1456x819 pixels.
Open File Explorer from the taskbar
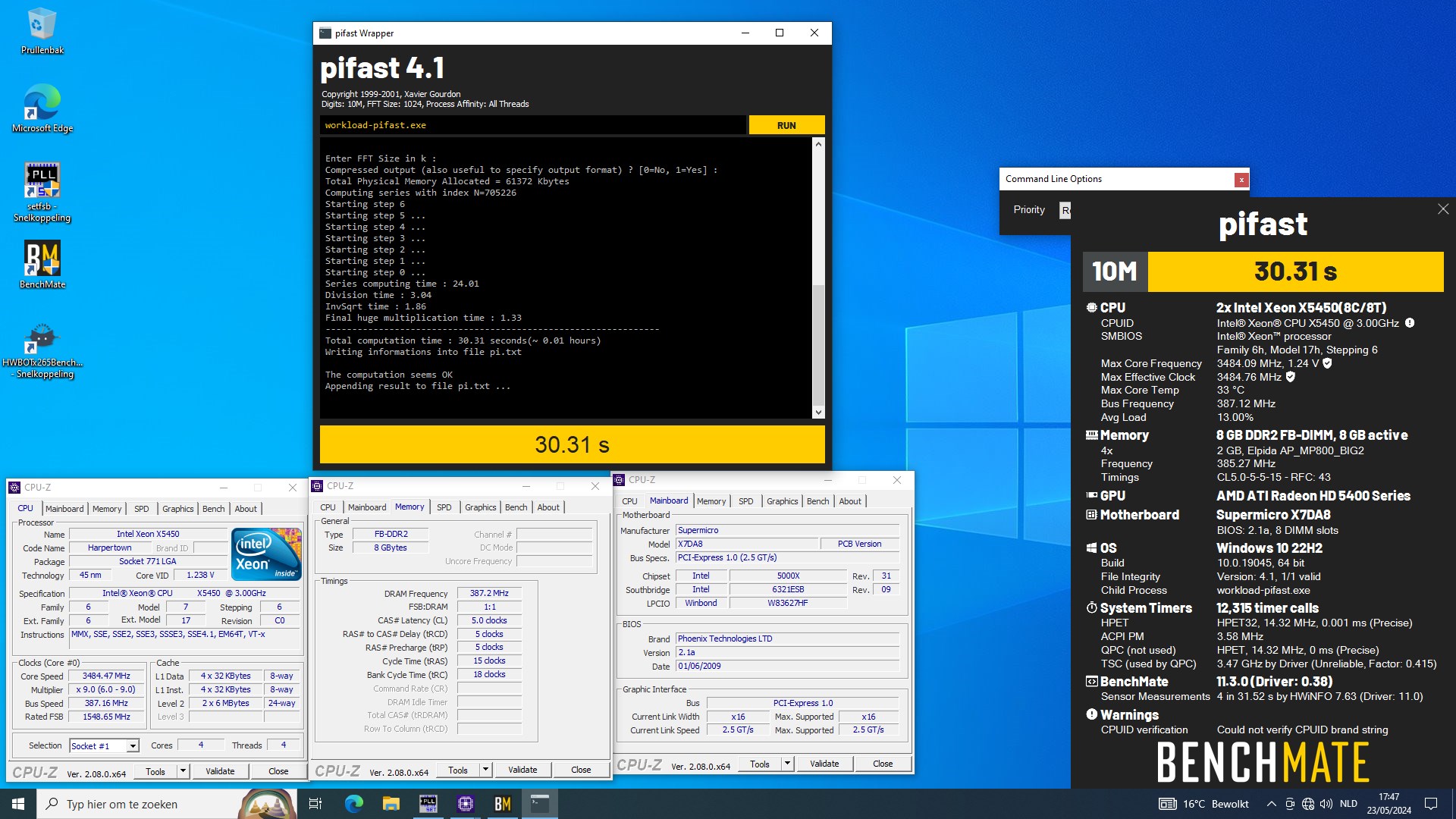(391, 804)
